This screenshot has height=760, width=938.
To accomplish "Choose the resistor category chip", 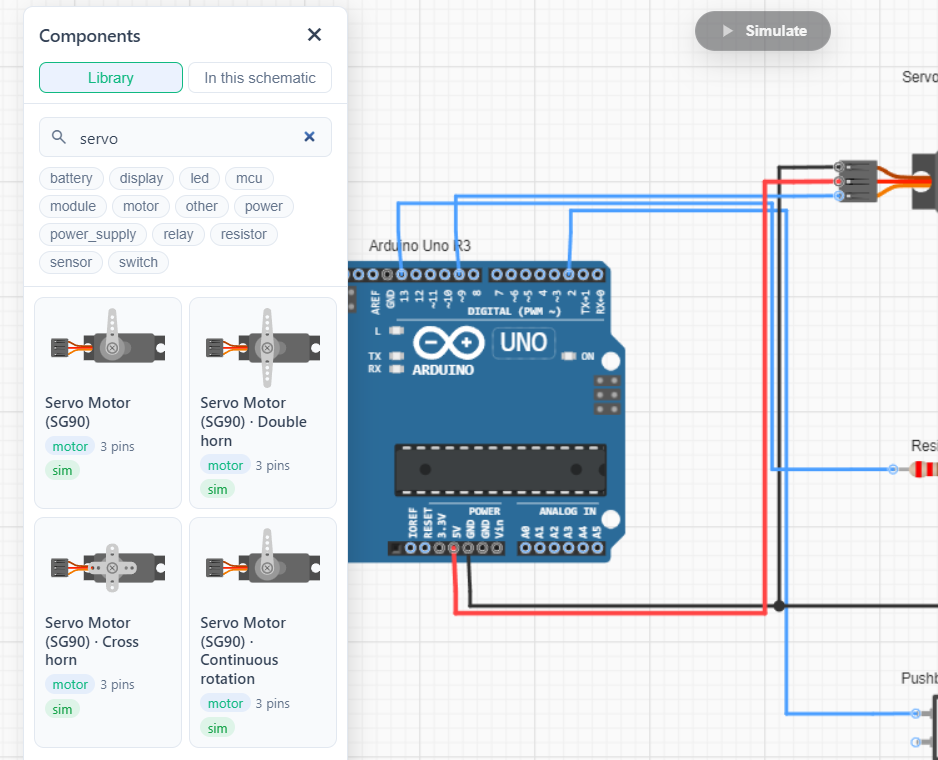I will pos(243,235).
